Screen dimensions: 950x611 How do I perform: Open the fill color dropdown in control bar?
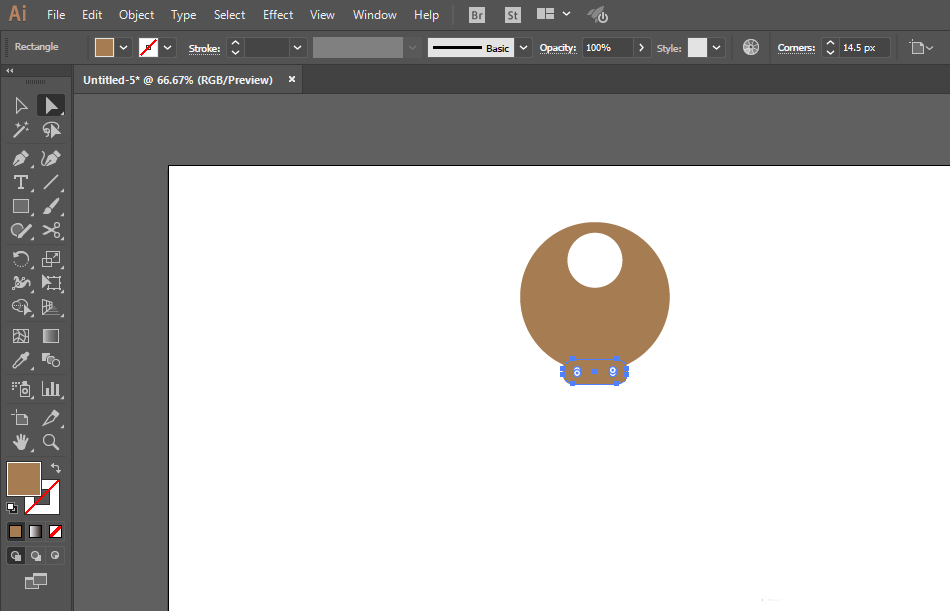point(124,48)
